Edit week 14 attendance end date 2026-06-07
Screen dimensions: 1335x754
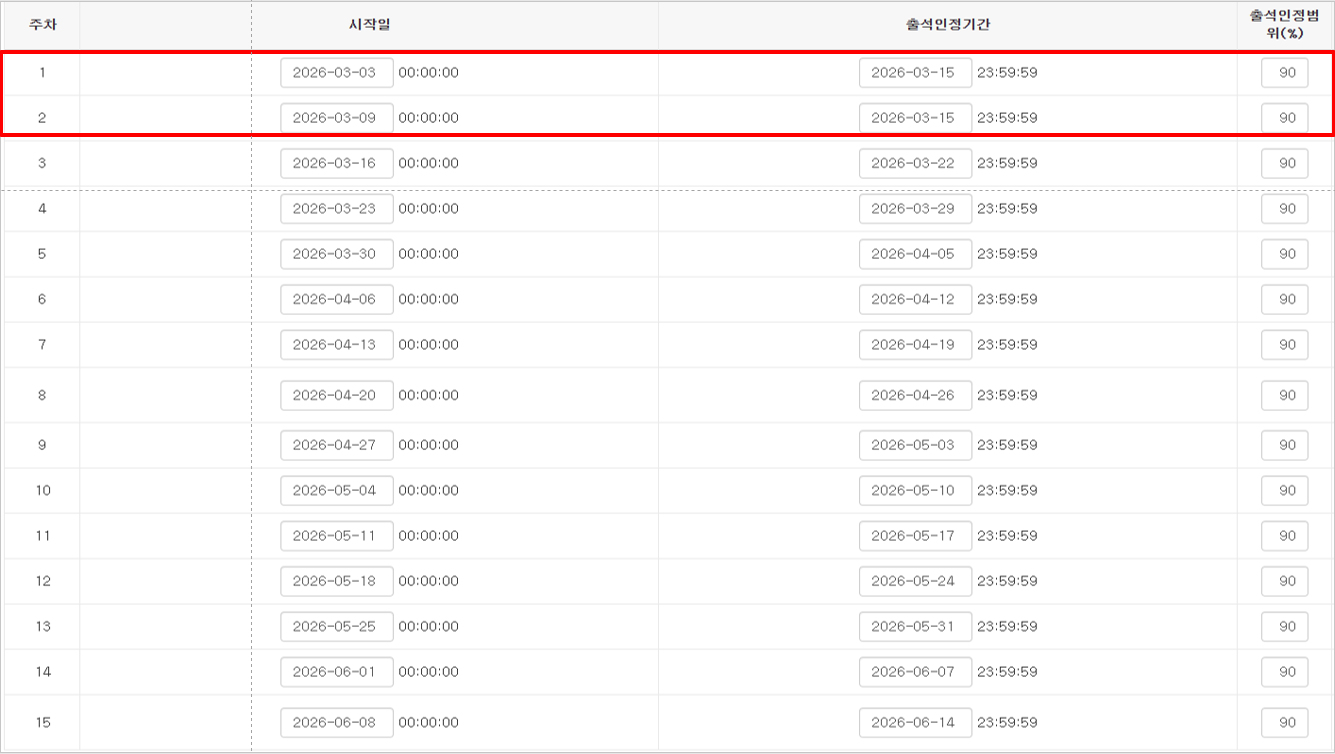(x=914, y=672)
